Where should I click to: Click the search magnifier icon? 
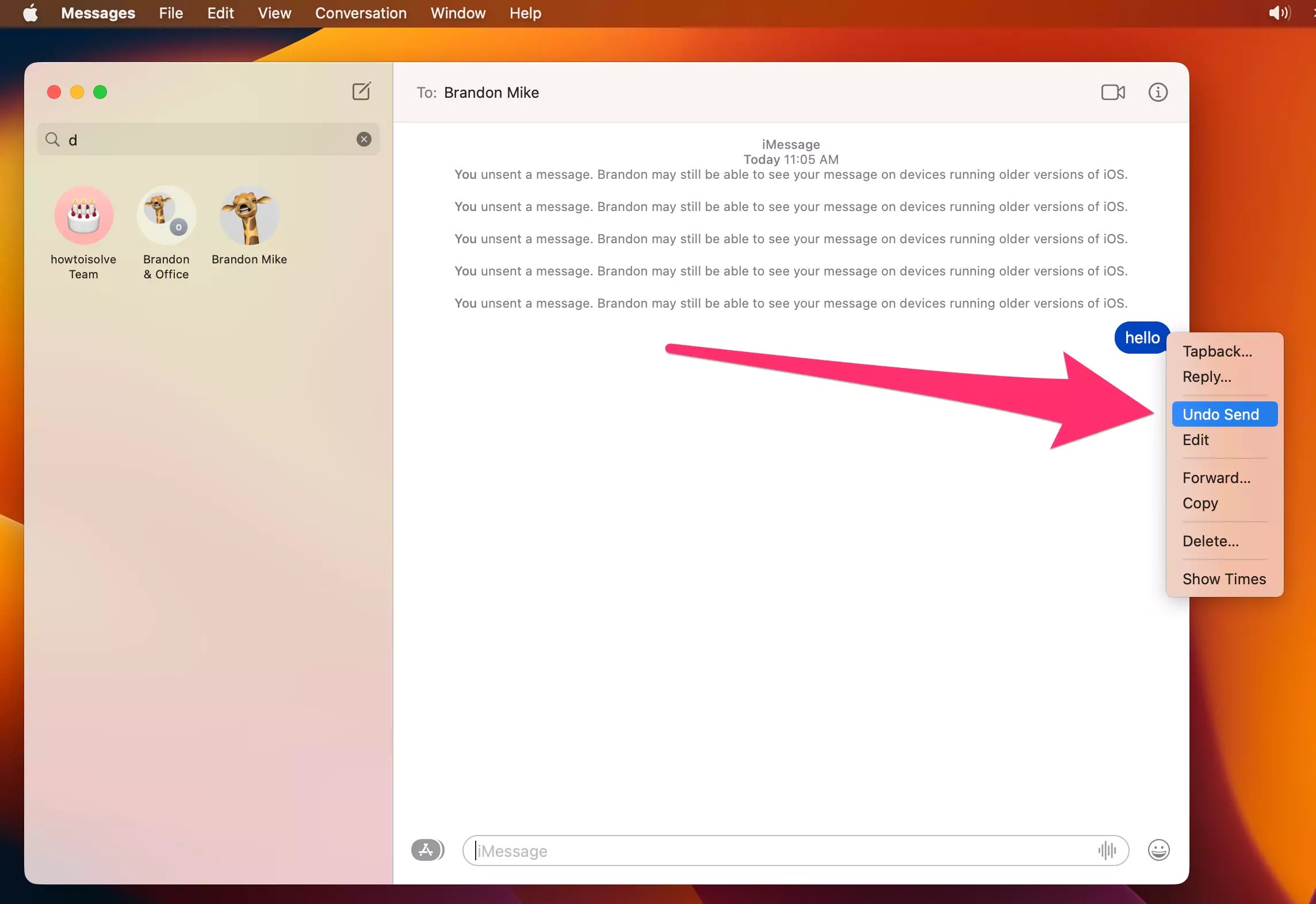[x=52, y=139]
